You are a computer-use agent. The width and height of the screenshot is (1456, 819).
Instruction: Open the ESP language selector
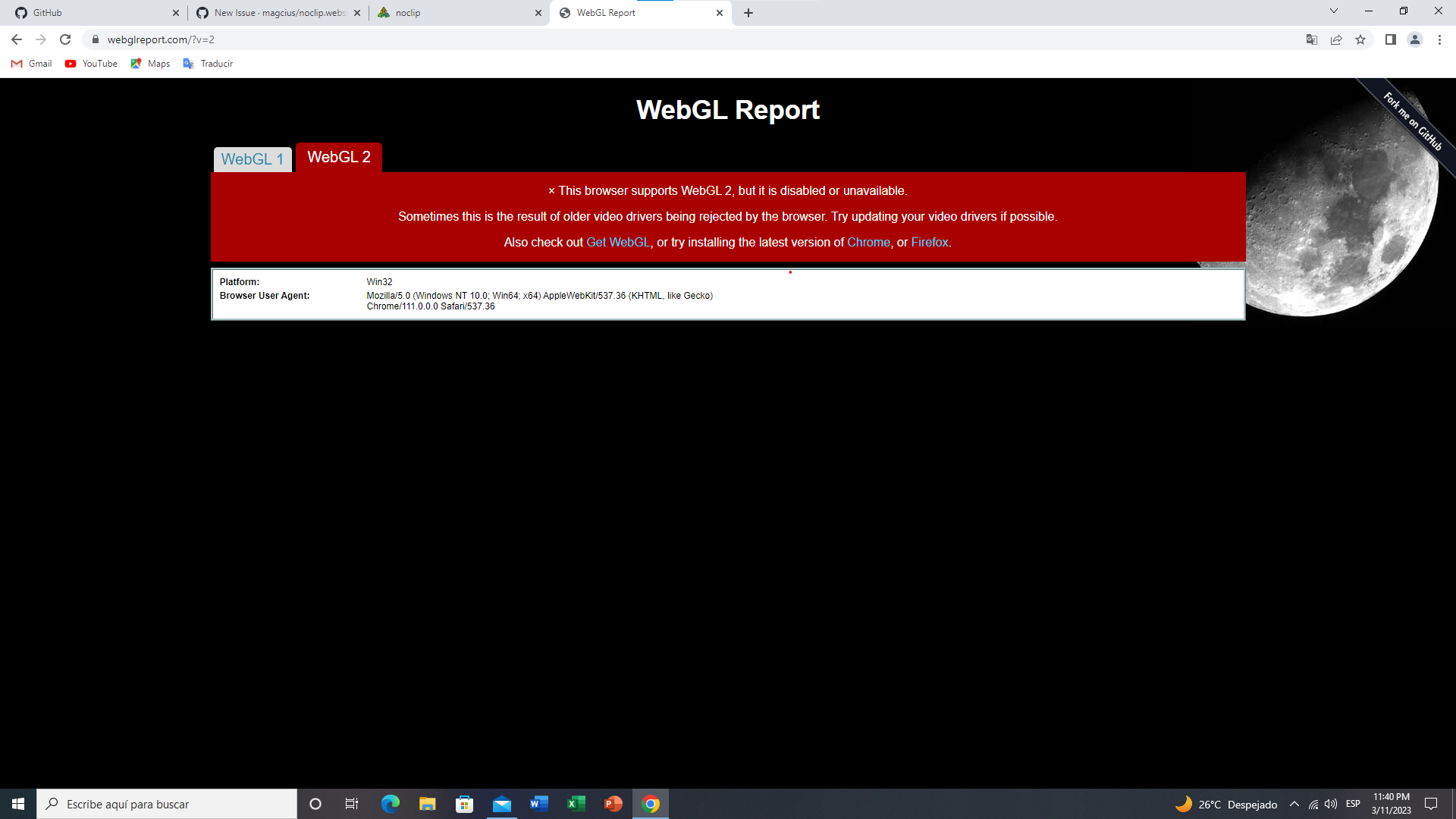click(1353, 804)
